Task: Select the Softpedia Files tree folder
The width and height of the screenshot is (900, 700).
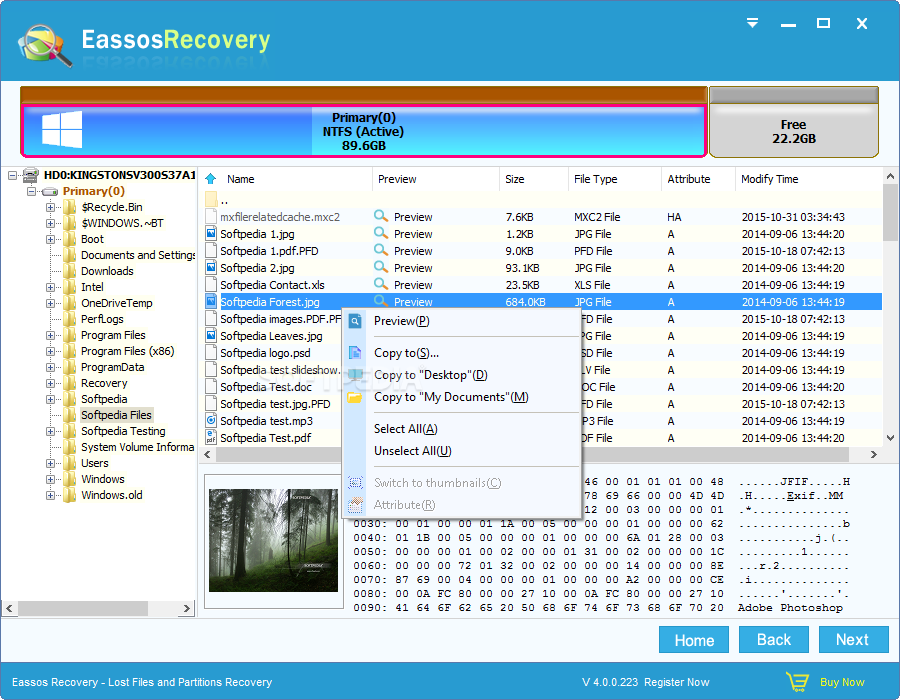Action: coord(116,415)
